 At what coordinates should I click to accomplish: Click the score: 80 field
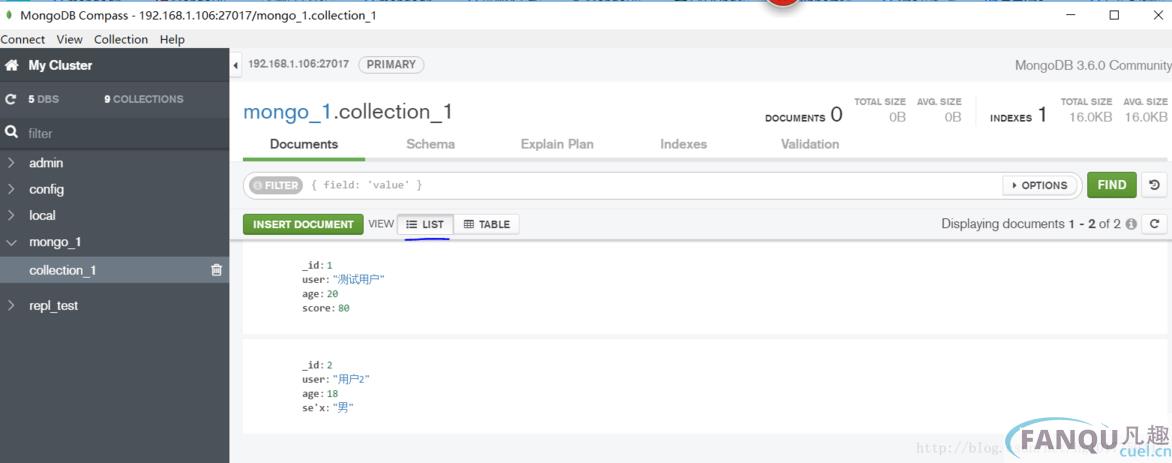(326, 308)
